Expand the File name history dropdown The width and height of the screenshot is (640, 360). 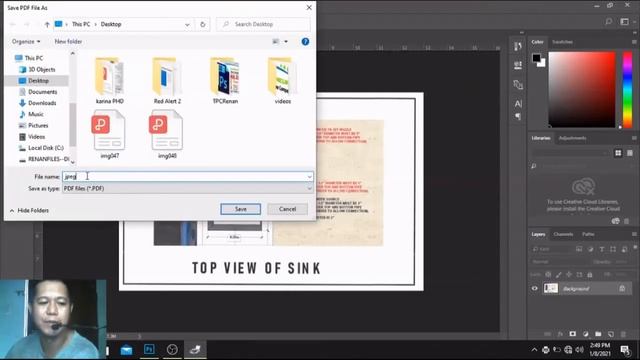pyautogui.click(x=309, y=176)
